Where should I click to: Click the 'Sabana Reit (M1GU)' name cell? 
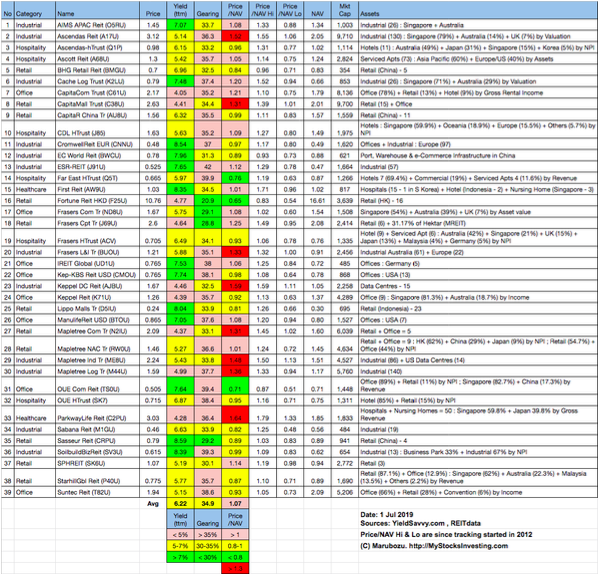point(98,430)
